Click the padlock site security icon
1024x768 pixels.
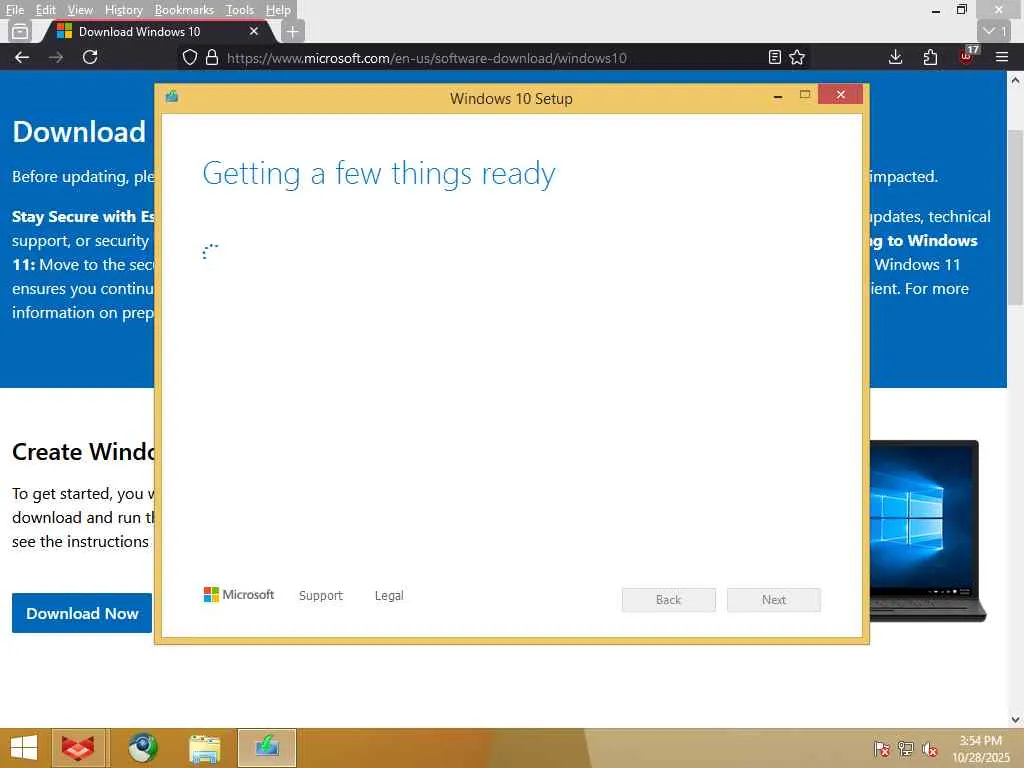(212, 57)
